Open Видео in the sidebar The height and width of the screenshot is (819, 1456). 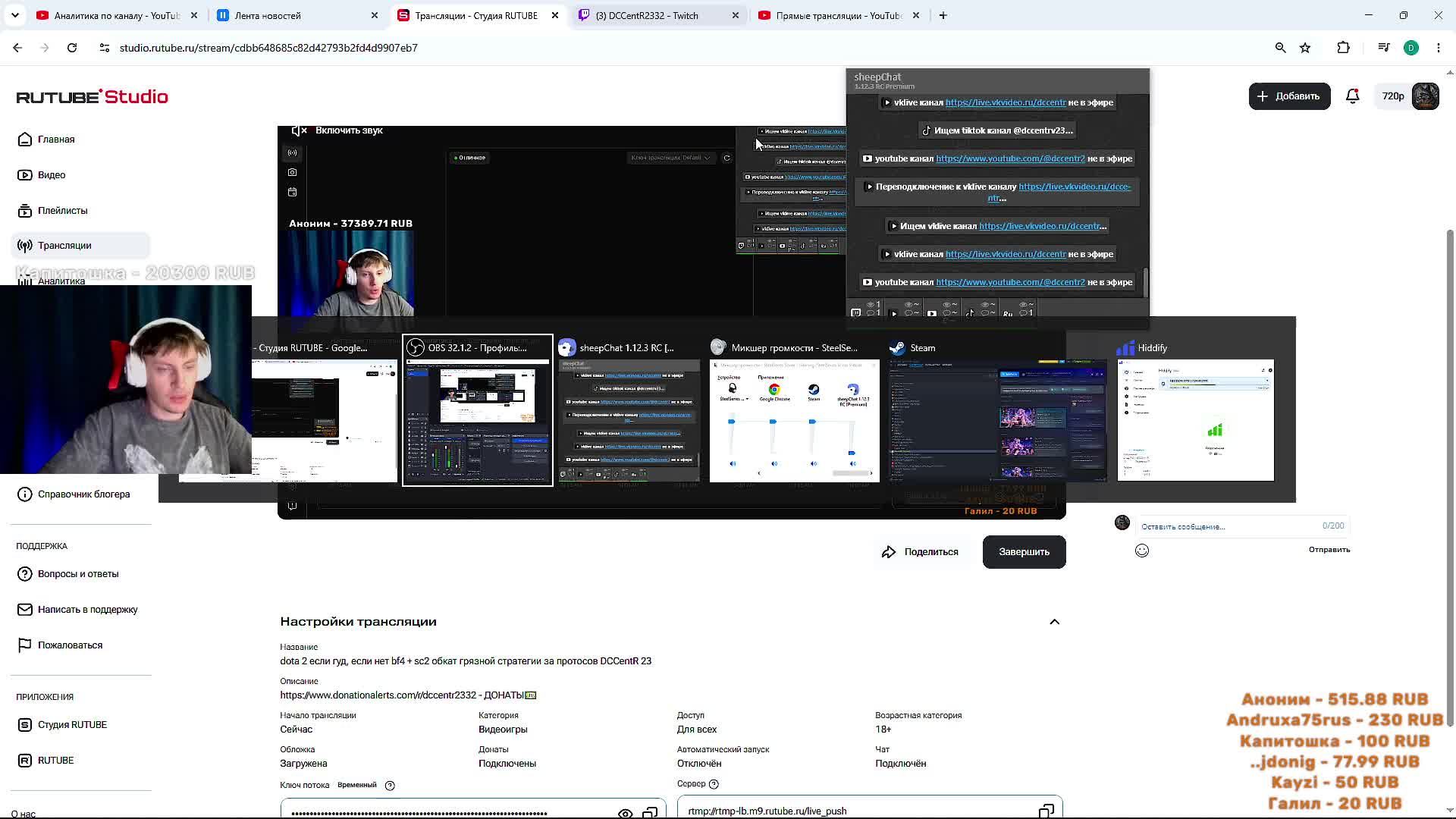[x=80, y=175]
